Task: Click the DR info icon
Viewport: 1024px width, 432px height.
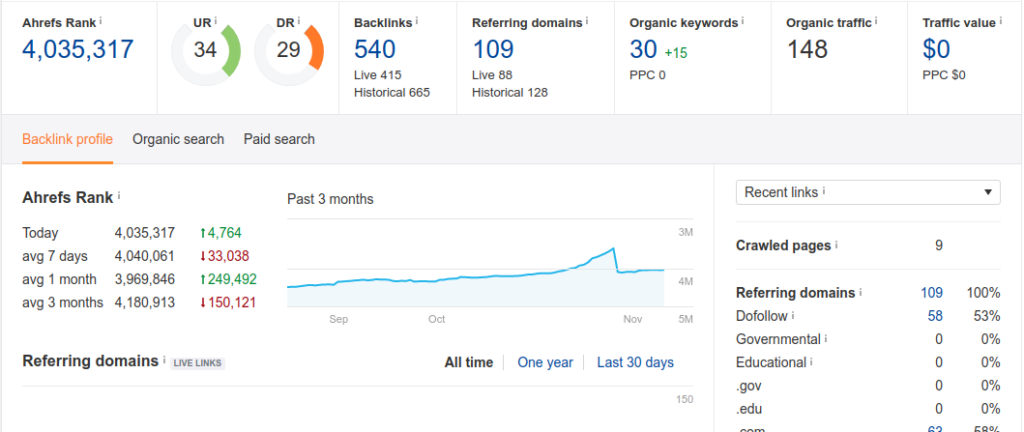Action: (x=299, y=21)
